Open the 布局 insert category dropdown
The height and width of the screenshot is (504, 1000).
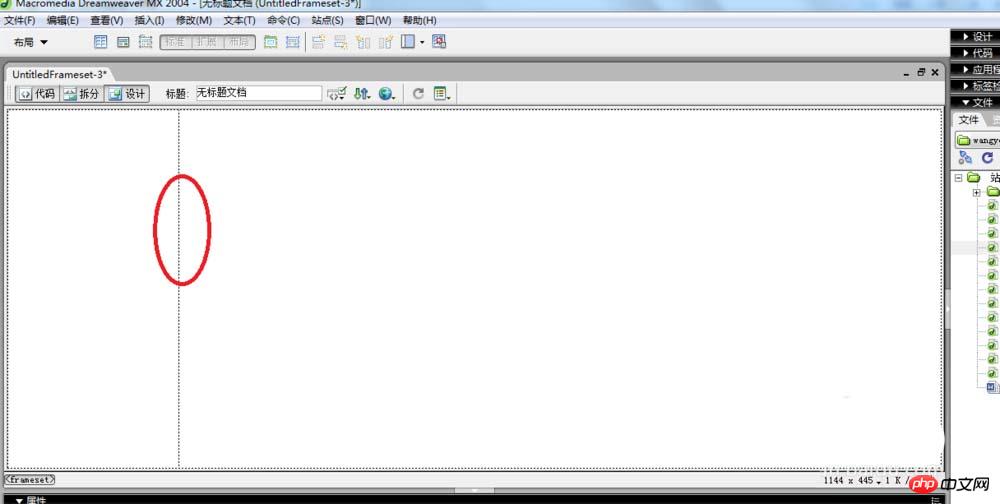pos(31,42)
